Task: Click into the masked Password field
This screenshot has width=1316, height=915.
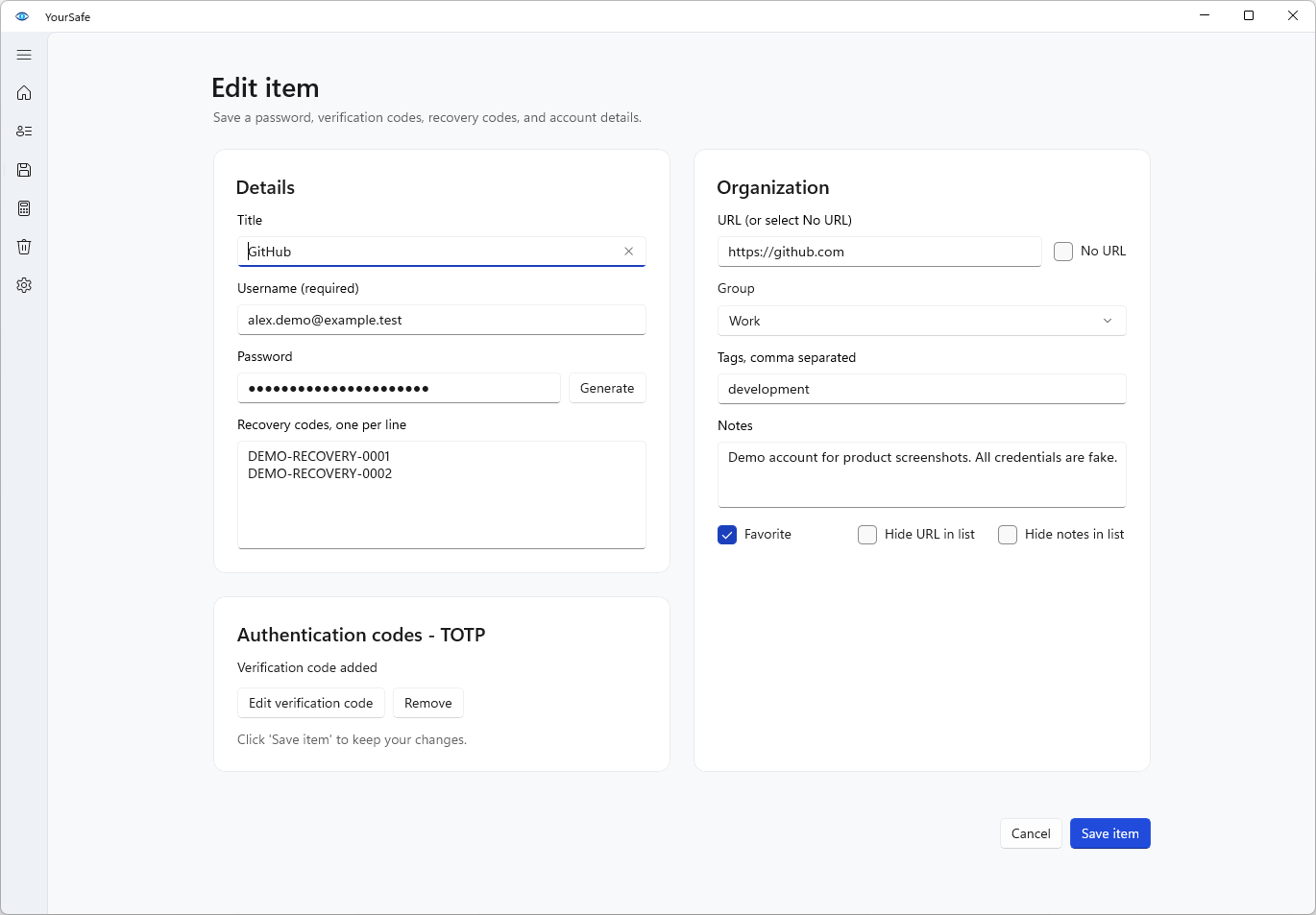Action: [x=399, y=388]
